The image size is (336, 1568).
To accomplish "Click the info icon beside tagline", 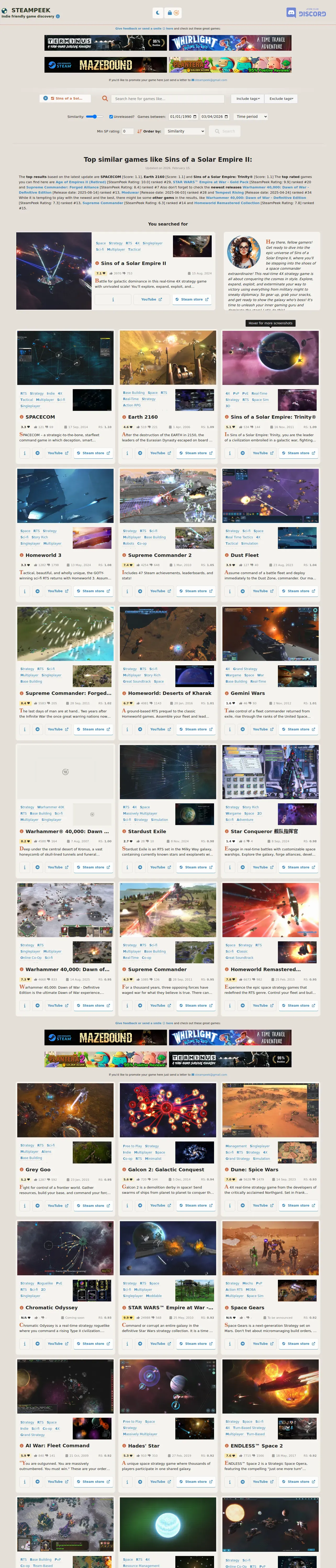I will coord(57,16).
